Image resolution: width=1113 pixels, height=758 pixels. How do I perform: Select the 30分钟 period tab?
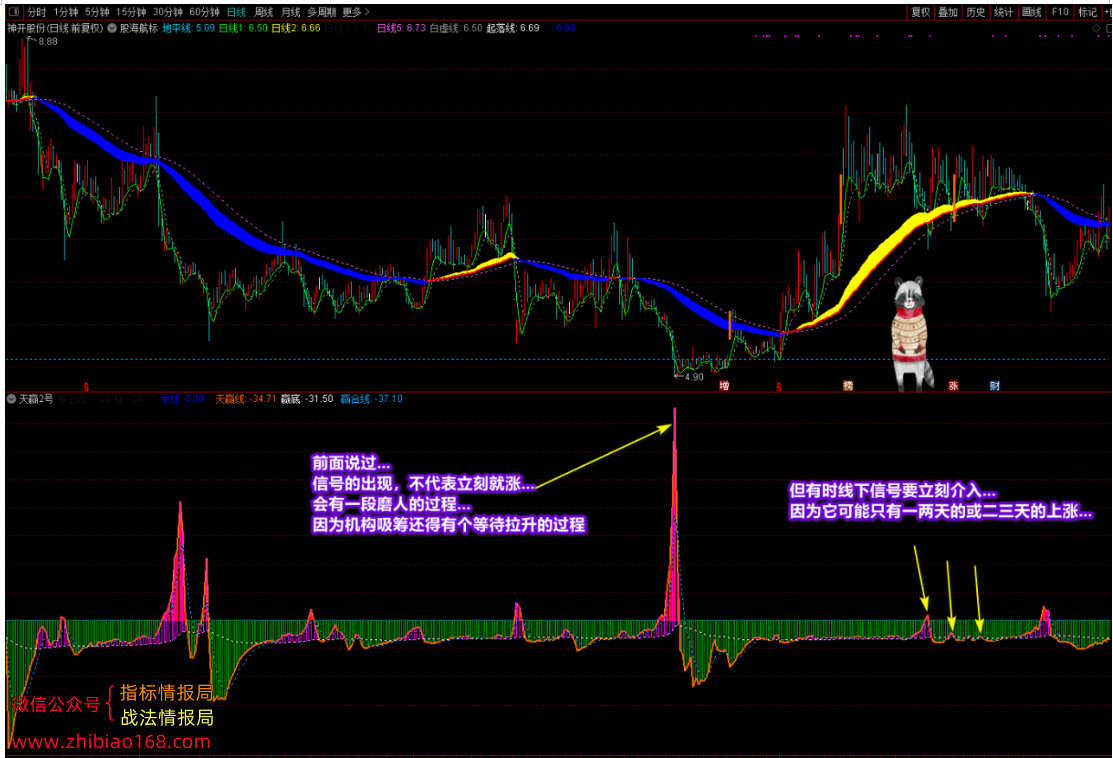168,12
